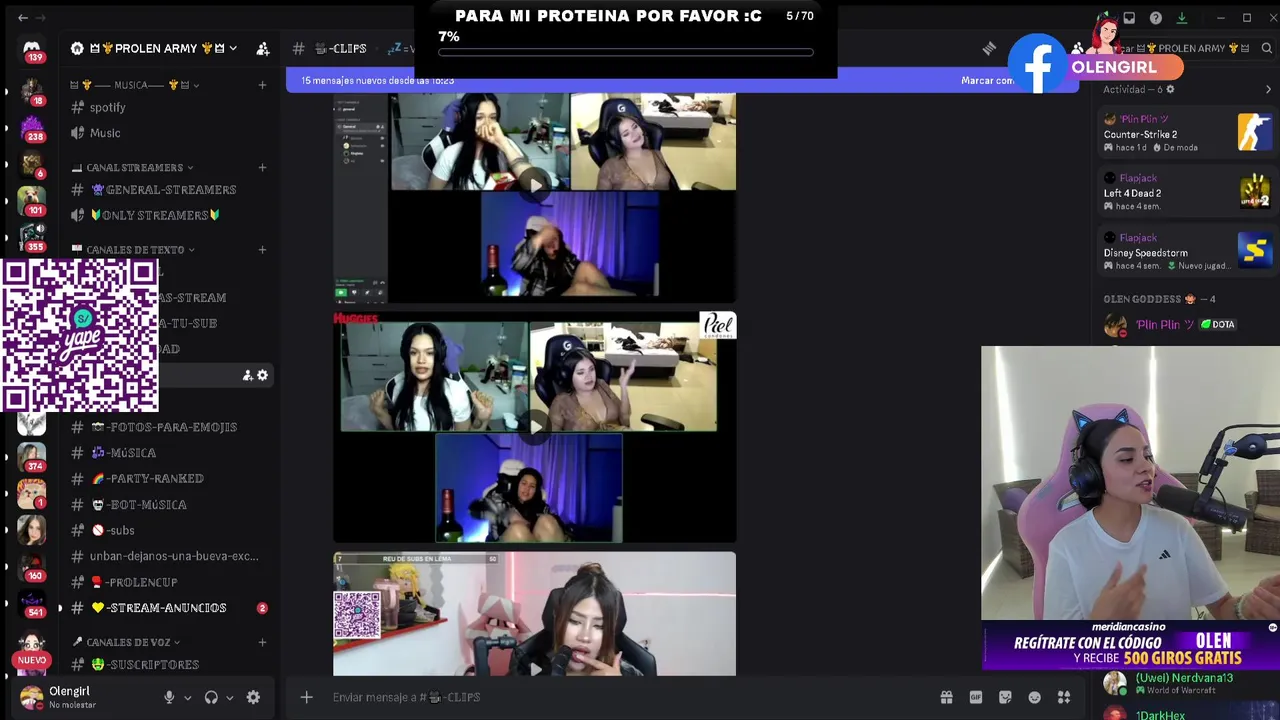Screen dimensions: 1280x720
Task: Toggle the member list icon in the header
Action: coord(1077,48)
